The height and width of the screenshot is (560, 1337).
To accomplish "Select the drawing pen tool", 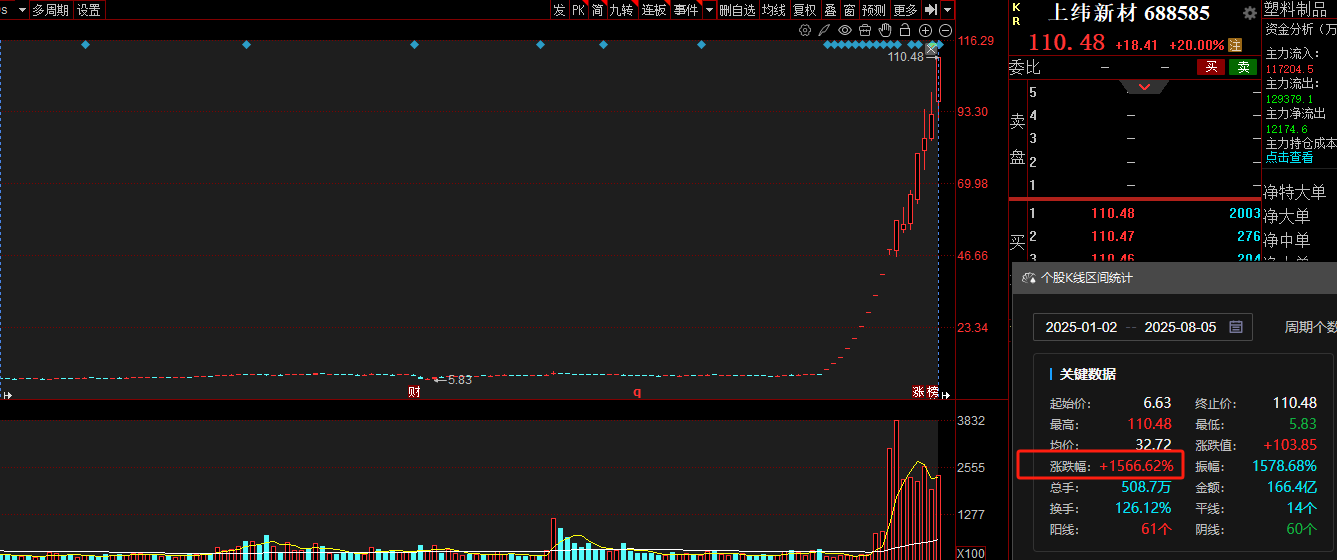I will 825,31.
